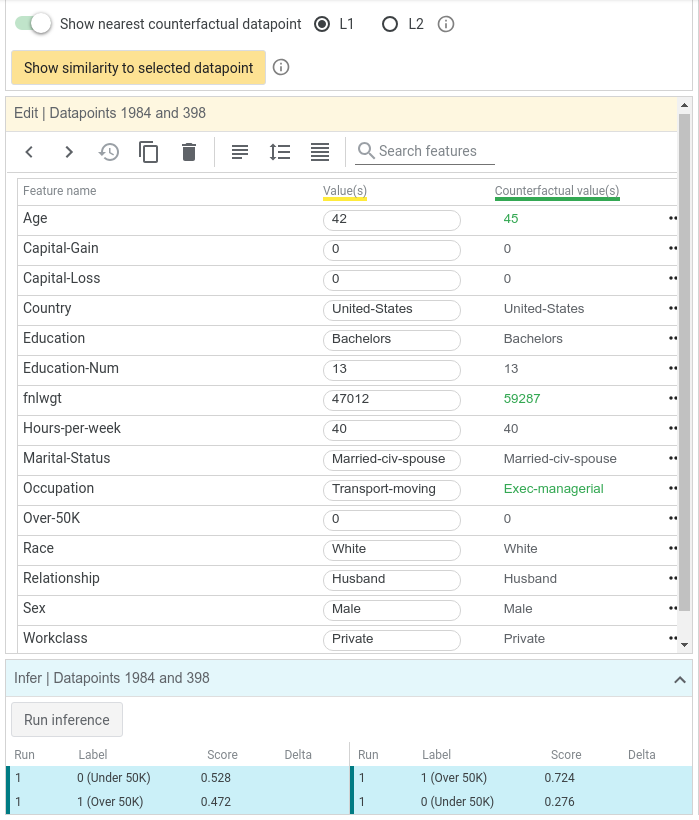Select the line-height adjust icon
Image resolution: width=699 pixels, height=820 pixels.
(x=280, y=152)
